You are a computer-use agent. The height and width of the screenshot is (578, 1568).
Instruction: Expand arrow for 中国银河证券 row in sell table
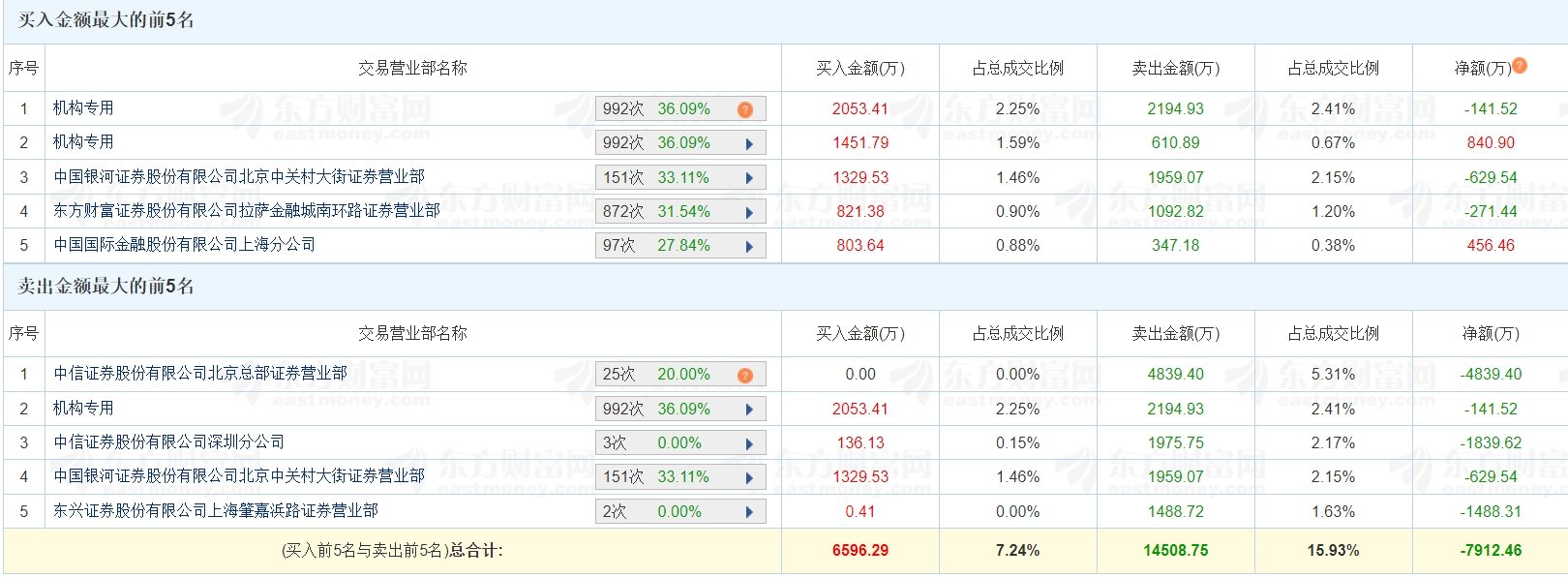tap(749, 478)
